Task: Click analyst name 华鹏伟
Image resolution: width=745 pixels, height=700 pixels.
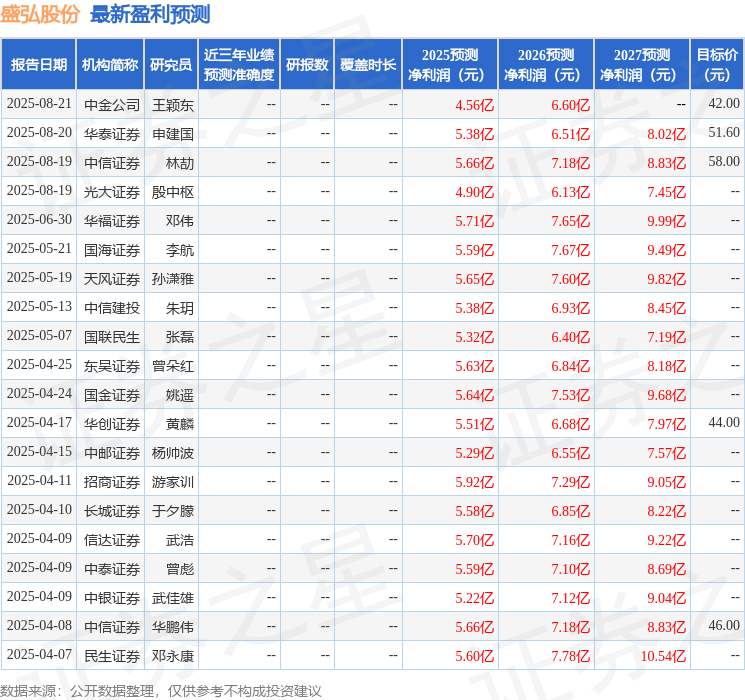Action: pos(173,627)
